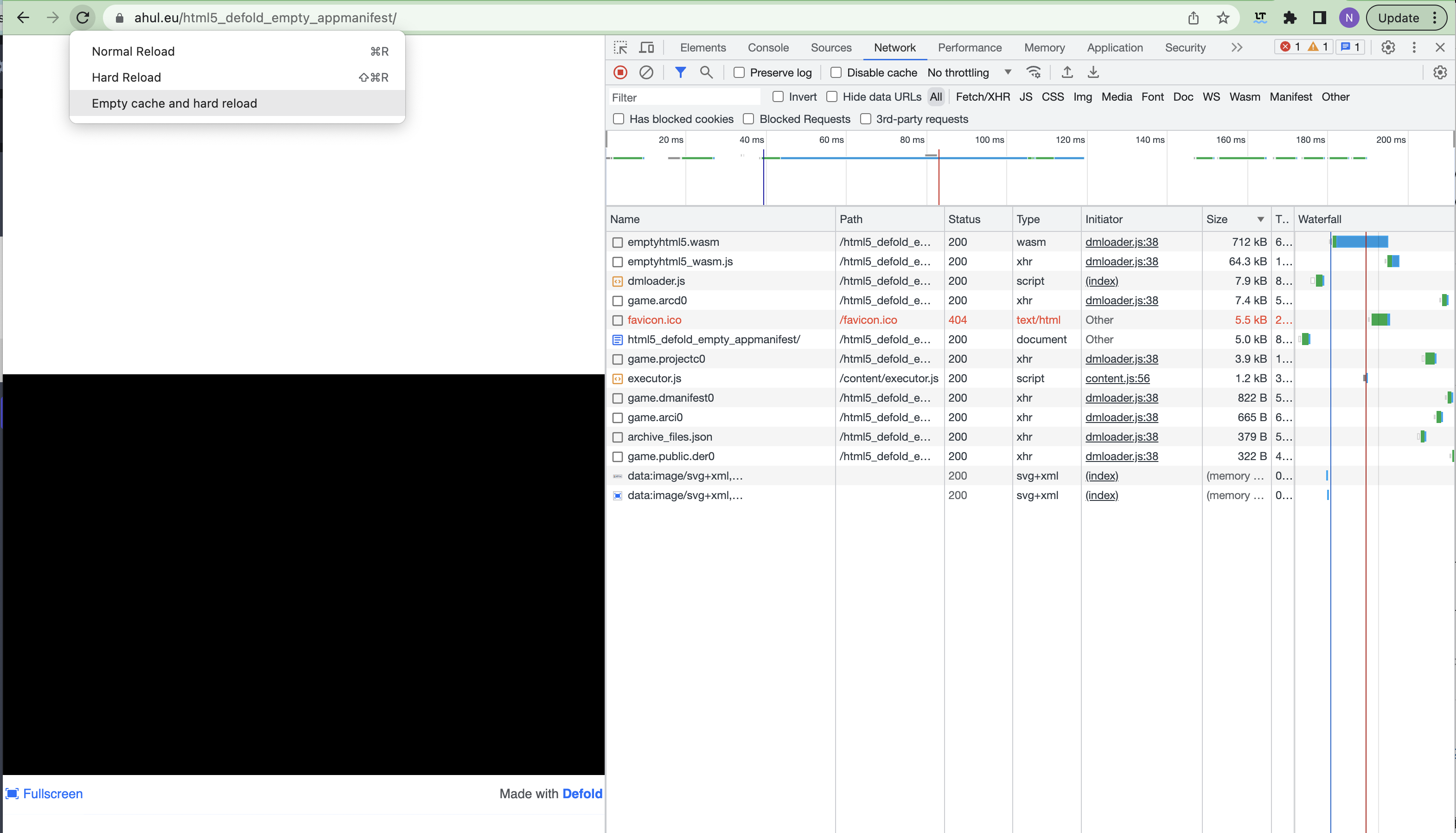Close the DevTools panel

point(1440,47)
